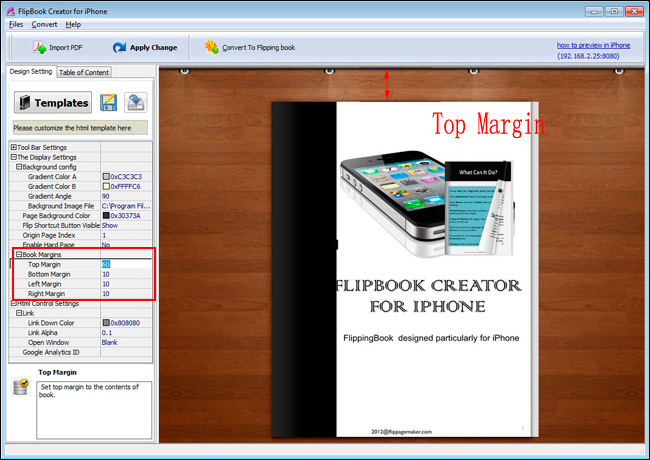Click the Link Alpha value 0.1
650x460 pixels.
click(x=107, y=333)
